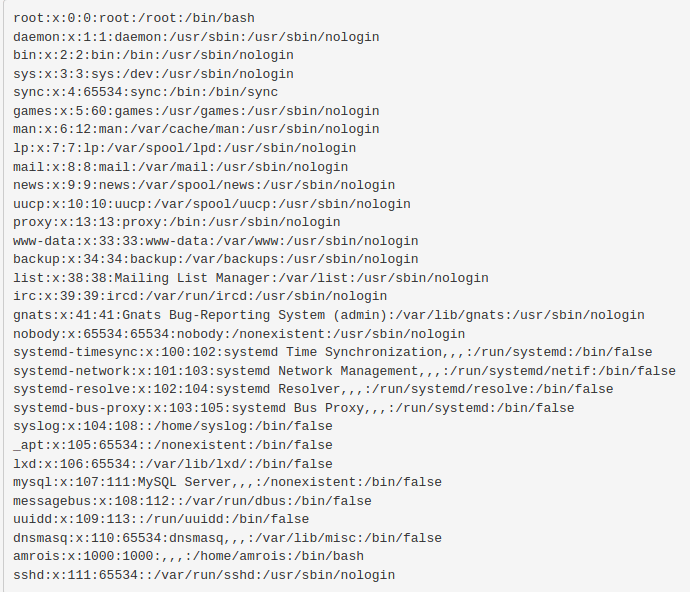
Task: Click the www-data account line
Action: point(215,241)
